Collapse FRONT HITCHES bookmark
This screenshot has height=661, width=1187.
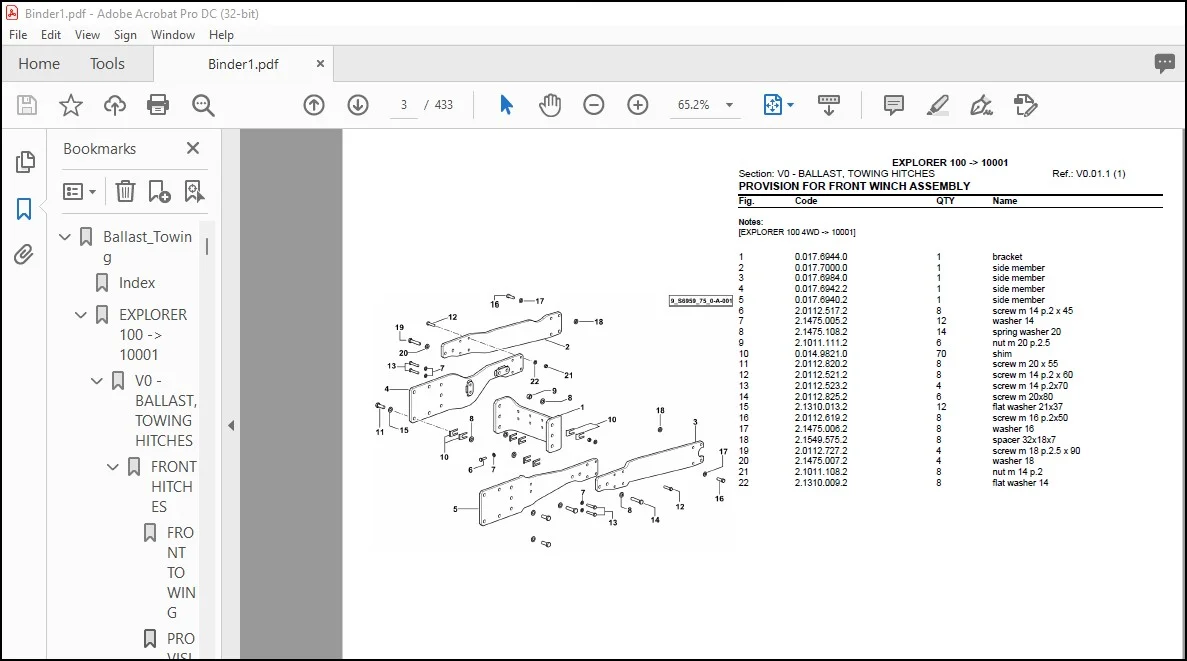113,467
